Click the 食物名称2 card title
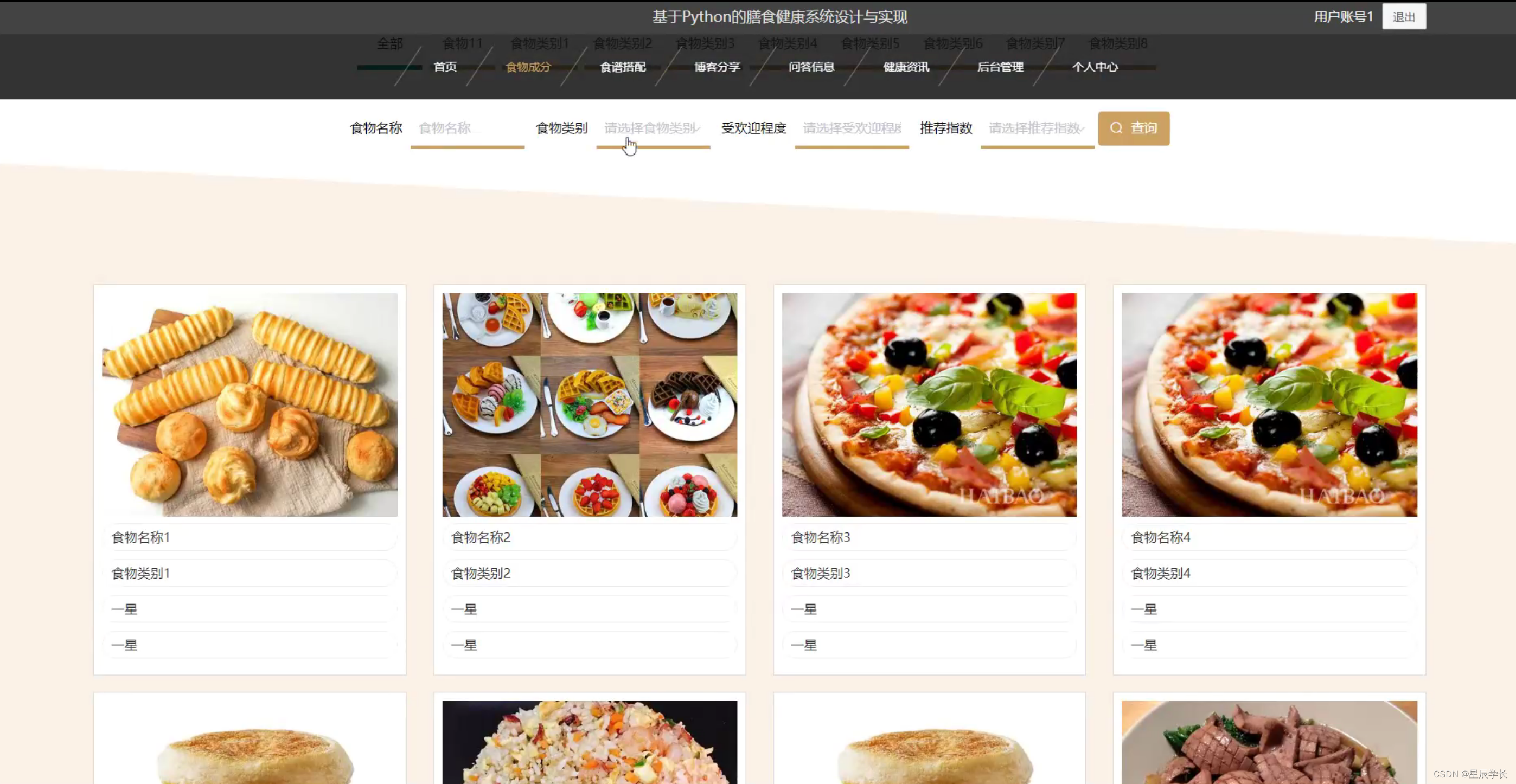Screen dimensions: 1516x784 coord(481,537)
